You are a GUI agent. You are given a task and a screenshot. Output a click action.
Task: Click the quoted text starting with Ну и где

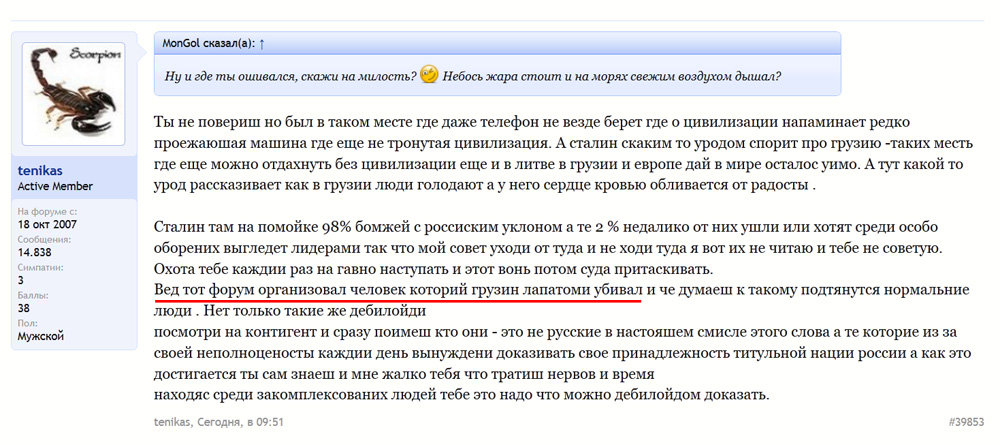tap(290, 76)
